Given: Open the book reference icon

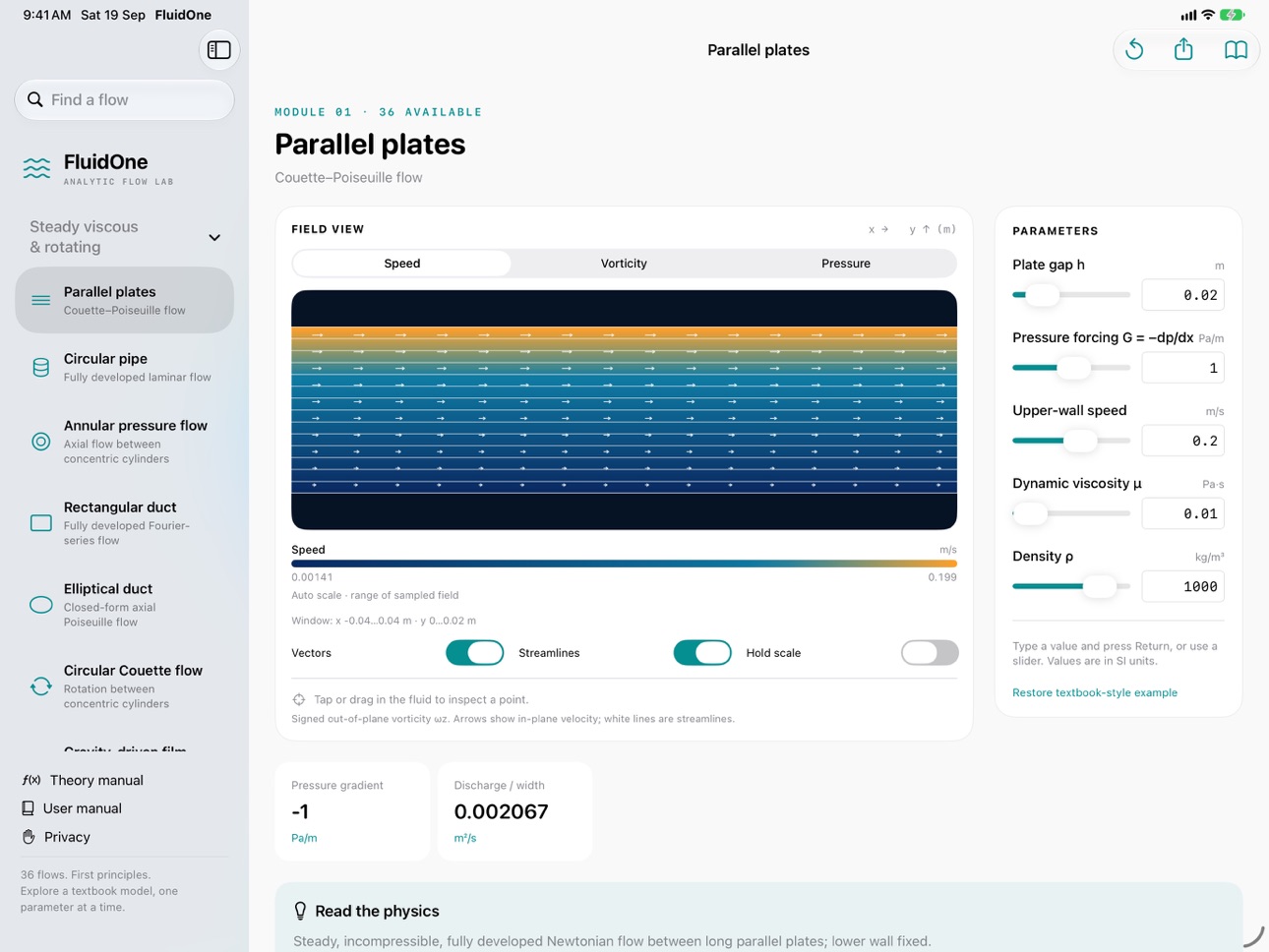Looking at the screenshot, I should pos(1236,50).
